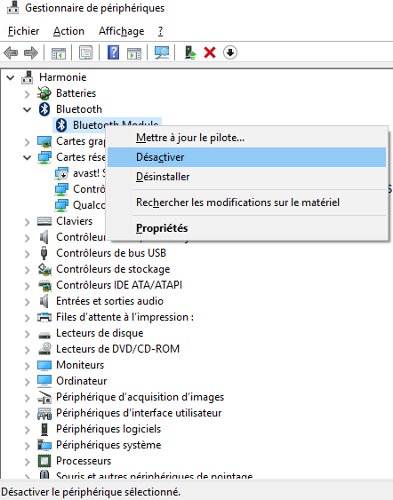Click the Processeurs chip icon
393x500 pixels.
pyautogui.click(x=44, y=461)
